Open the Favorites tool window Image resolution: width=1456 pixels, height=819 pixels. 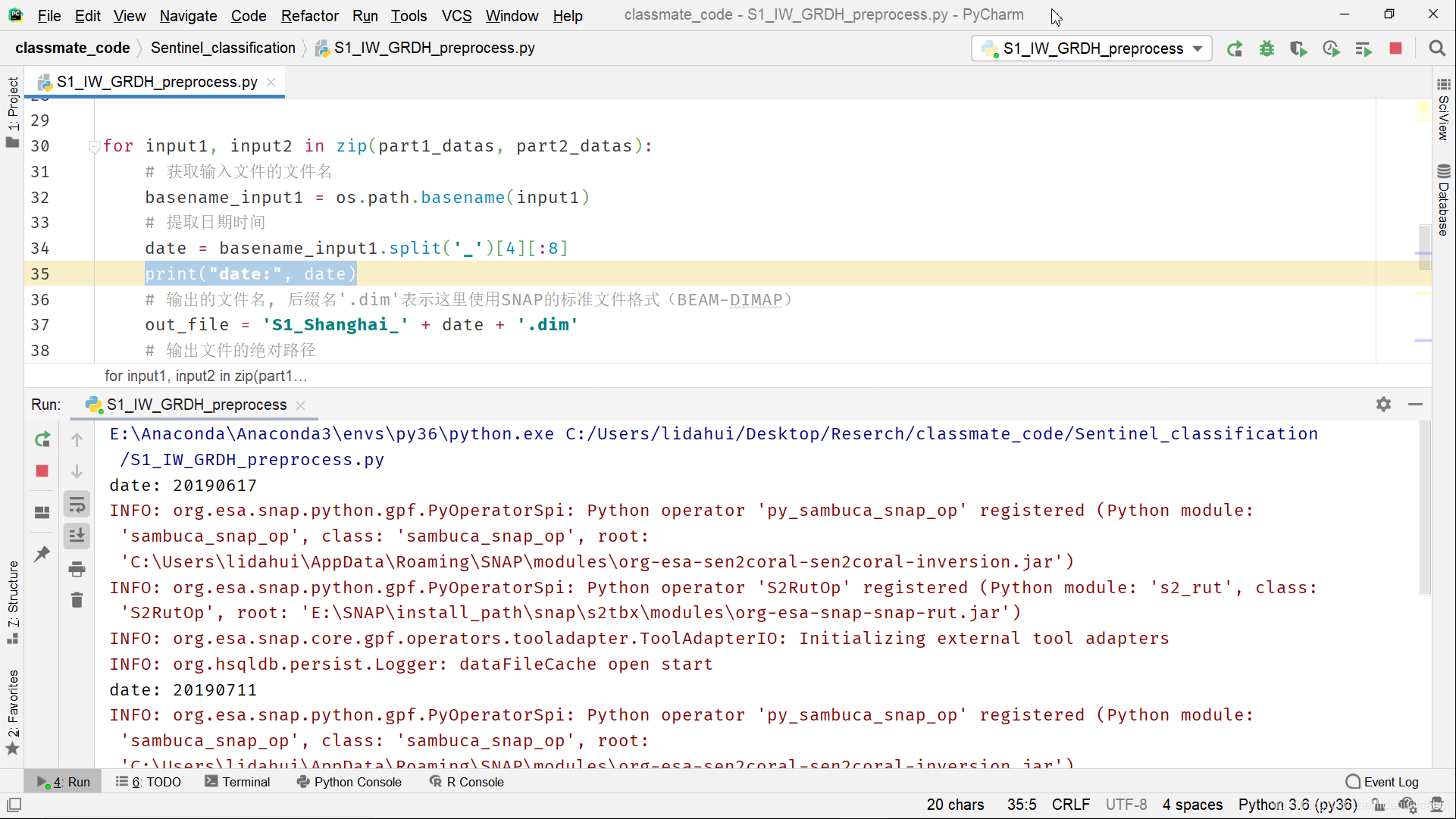point(12,712)
